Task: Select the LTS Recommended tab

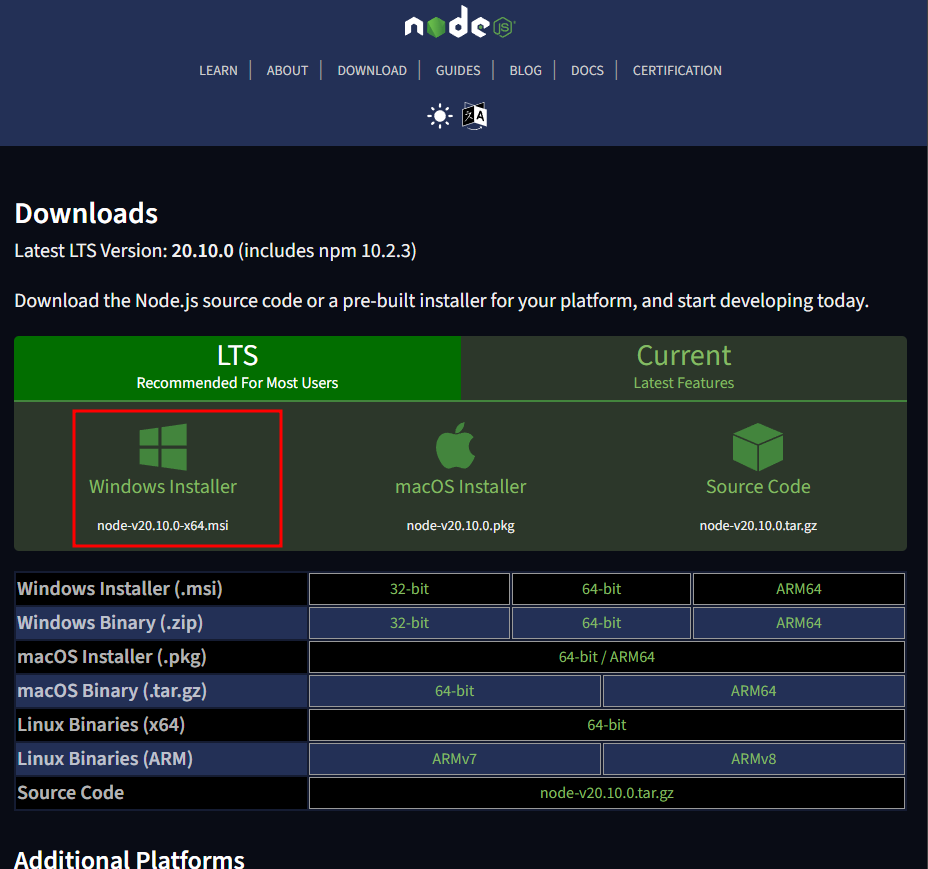Action: pyautogui.click(x=237, y=368)
